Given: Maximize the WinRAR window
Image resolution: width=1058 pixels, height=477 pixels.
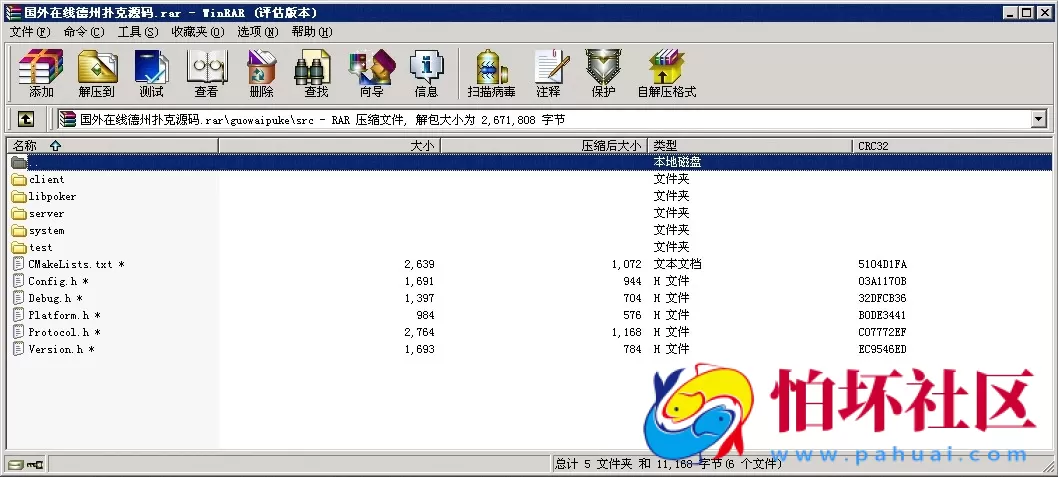Looking at the screenshot, I should point(1026,13).
